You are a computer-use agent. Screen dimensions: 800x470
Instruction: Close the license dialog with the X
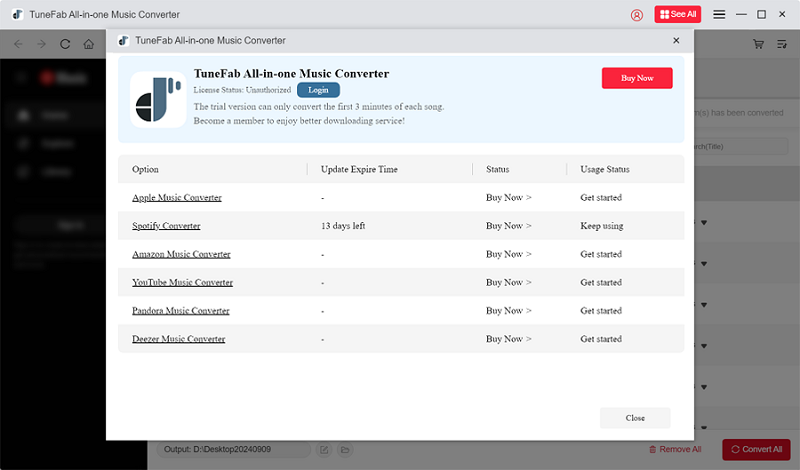click(x=676, y=40)
